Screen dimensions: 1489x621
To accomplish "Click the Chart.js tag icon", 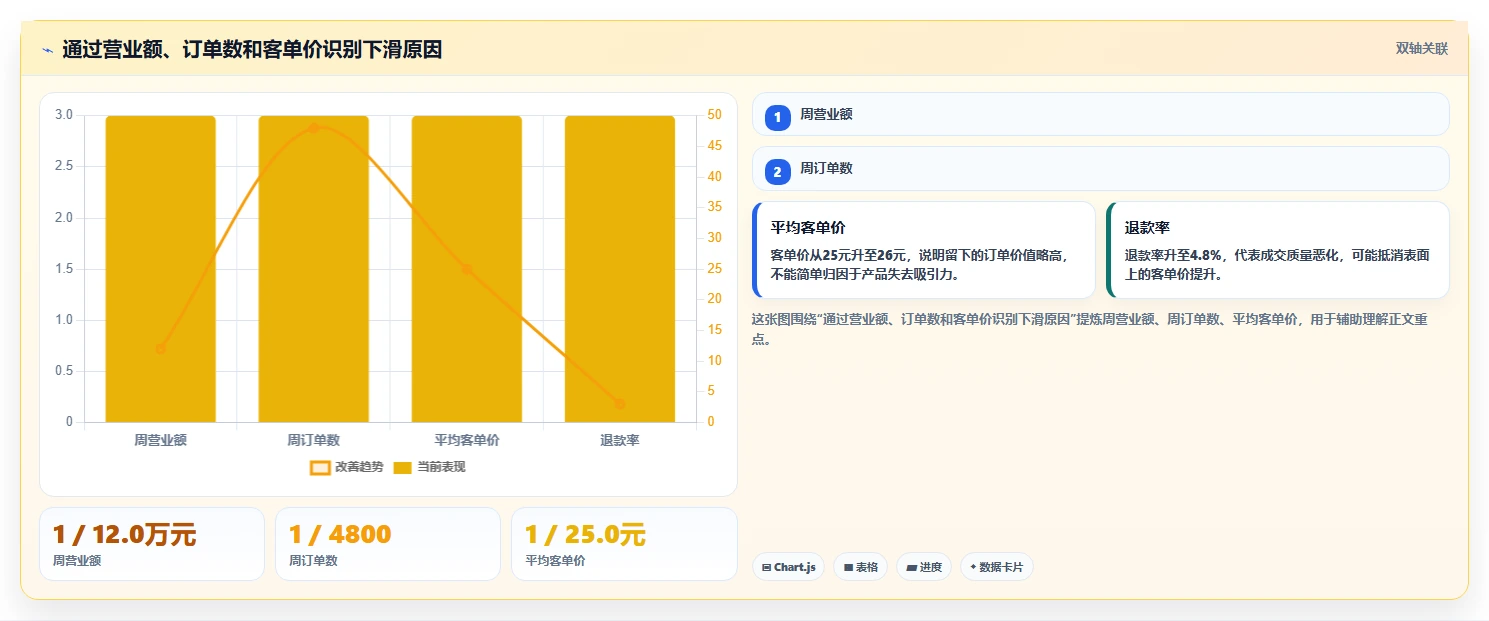I will [x=766, y=567].
